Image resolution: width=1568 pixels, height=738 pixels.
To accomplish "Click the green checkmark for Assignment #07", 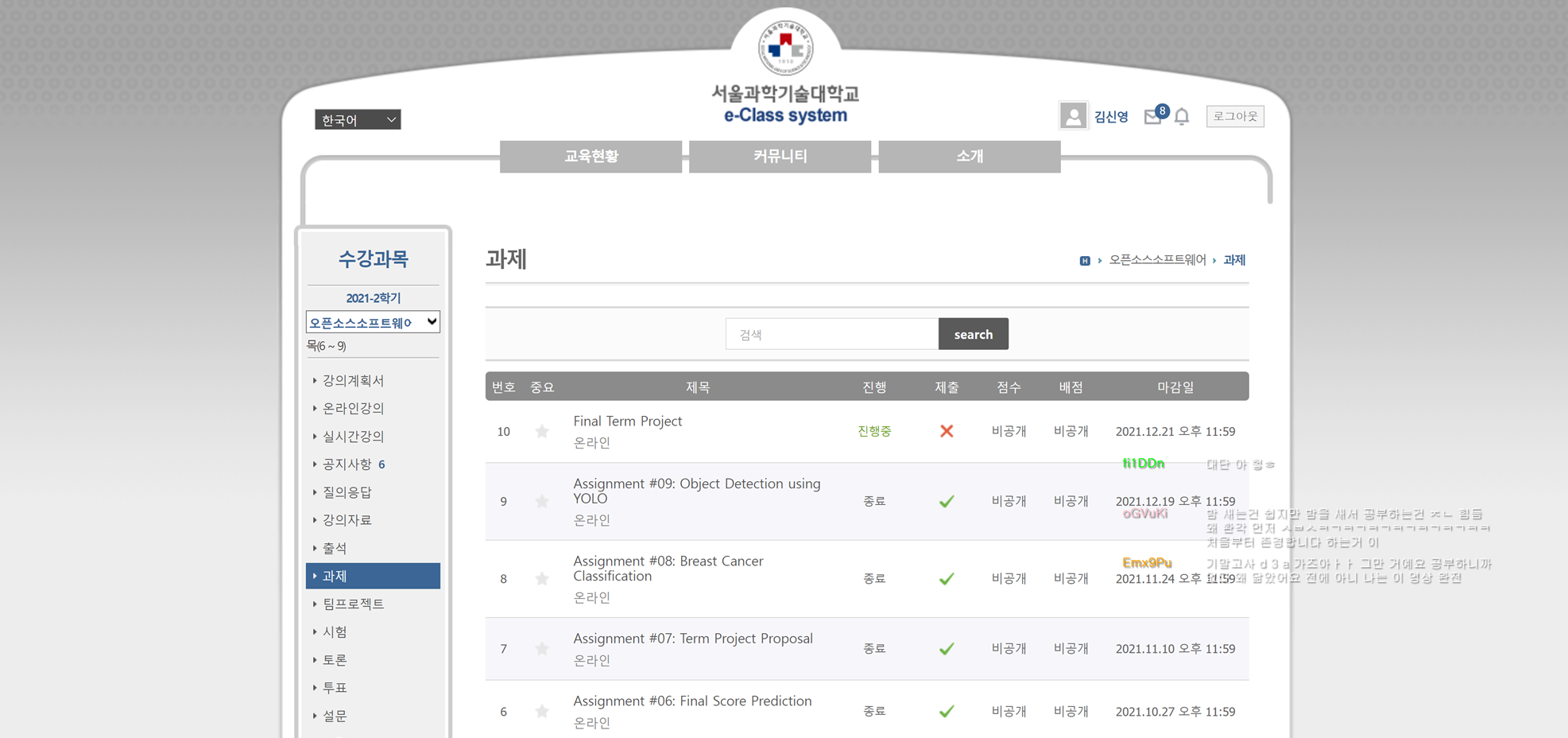I will [x=947, y=648].
